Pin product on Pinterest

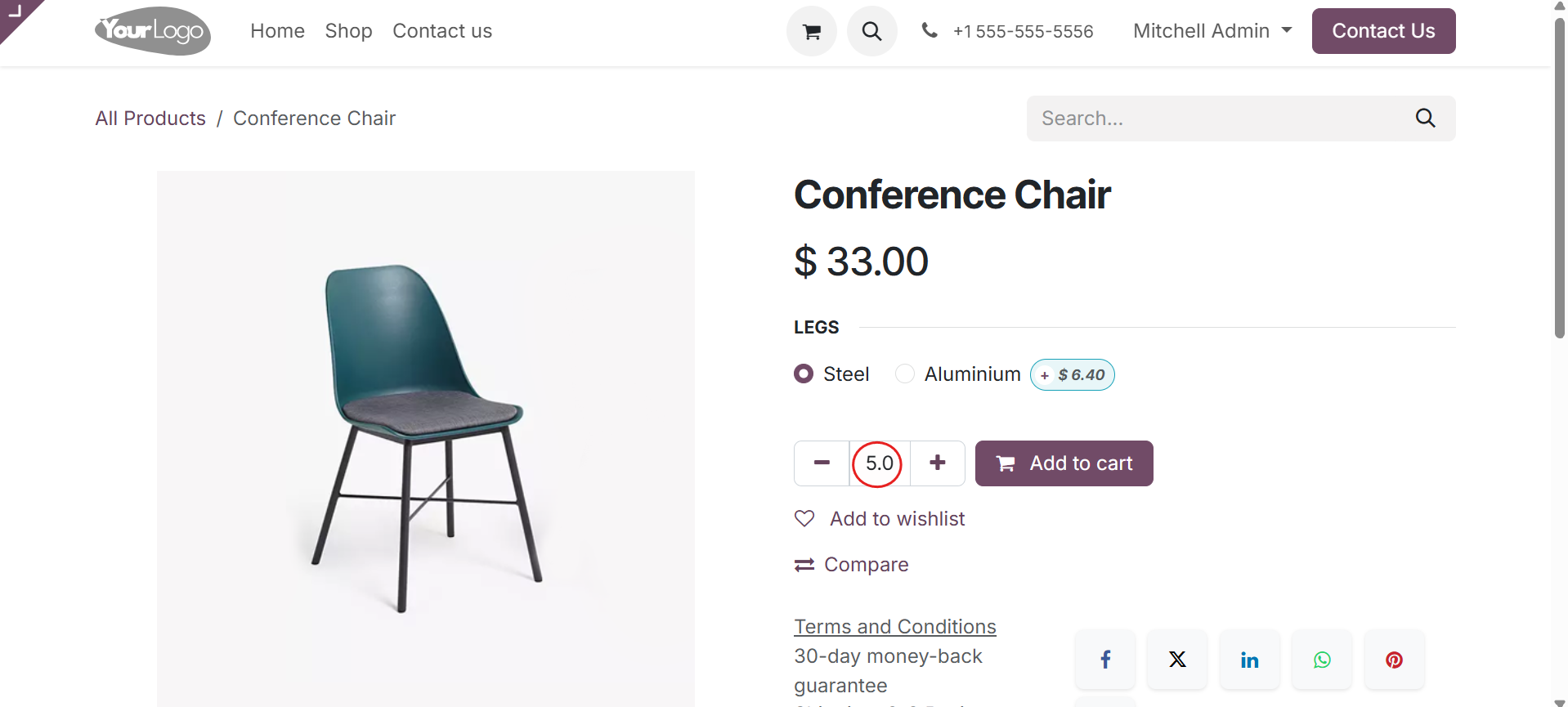(x=1394, y=660)
